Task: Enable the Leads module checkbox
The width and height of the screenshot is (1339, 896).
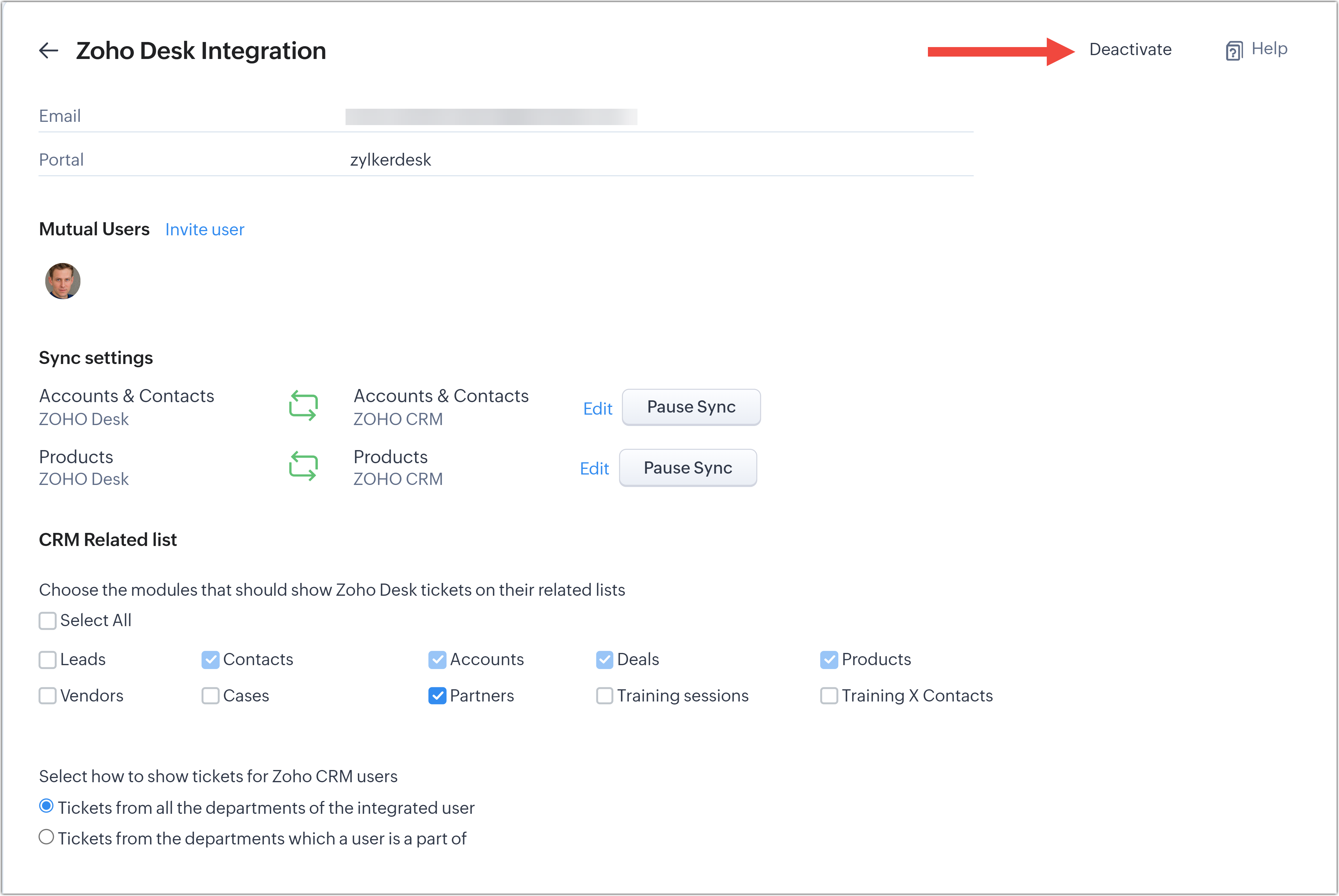Action: [47, 660]
